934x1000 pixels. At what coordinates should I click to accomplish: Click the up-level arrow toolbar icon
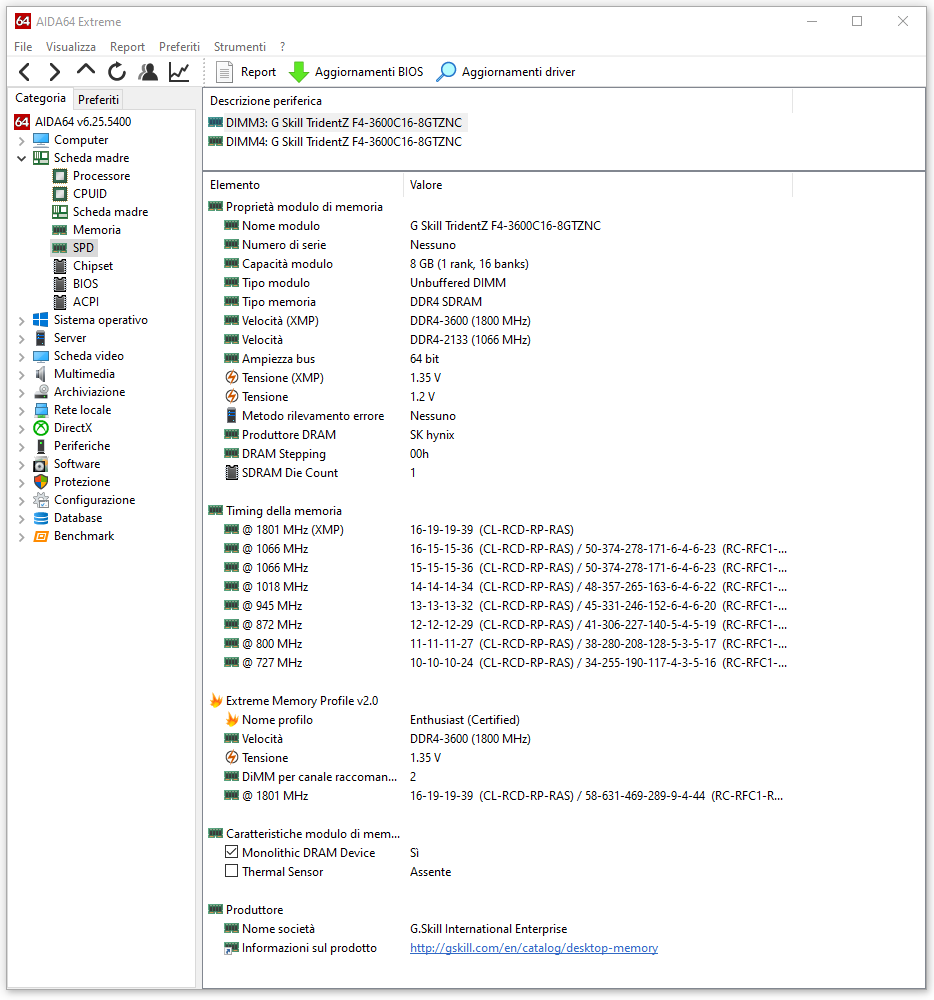pyautogui.click(x=85, y=70)
